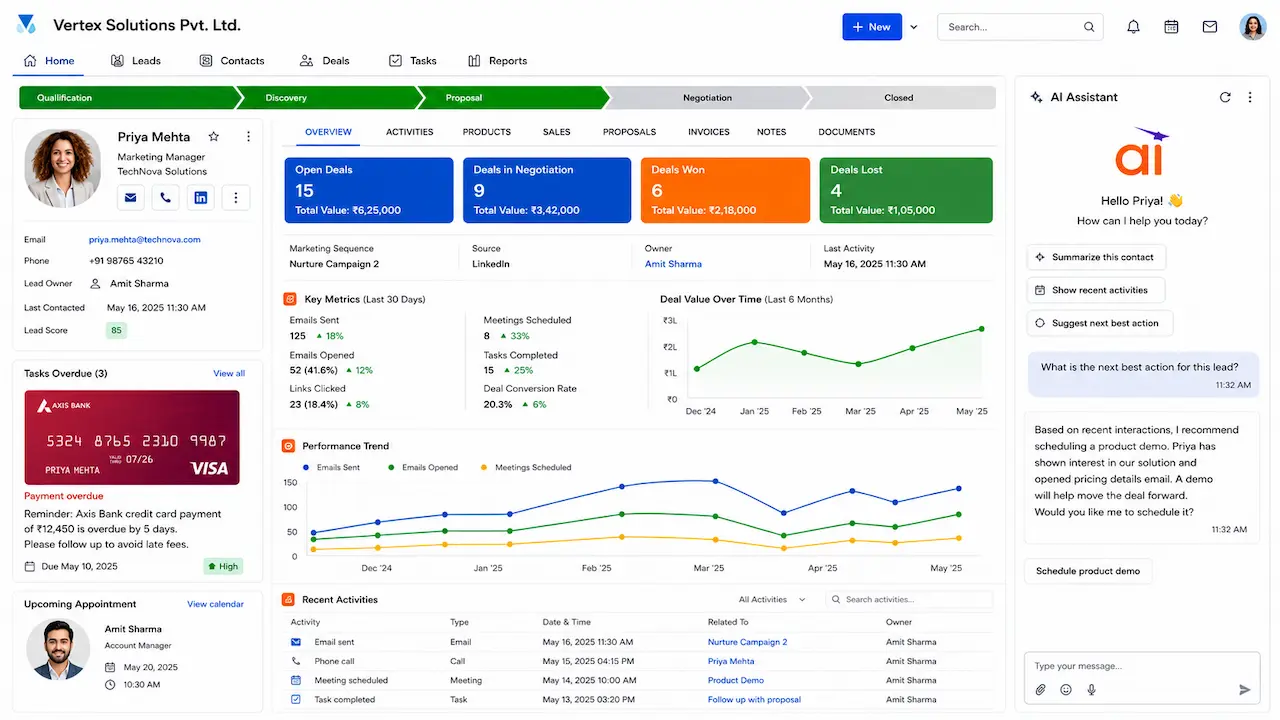Screen dimensions: 1280x720
Task: Click the Axis Bank credit card image
Action: coord(132,437)
